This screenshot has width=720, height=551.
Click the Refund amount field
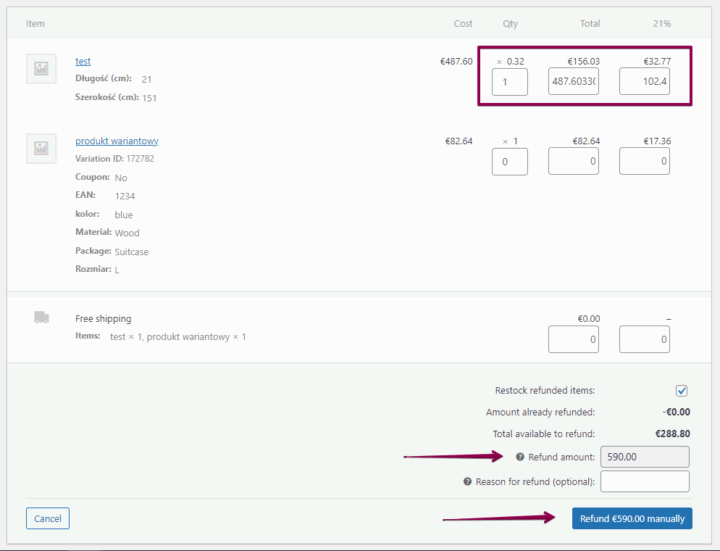click(644, 457)
